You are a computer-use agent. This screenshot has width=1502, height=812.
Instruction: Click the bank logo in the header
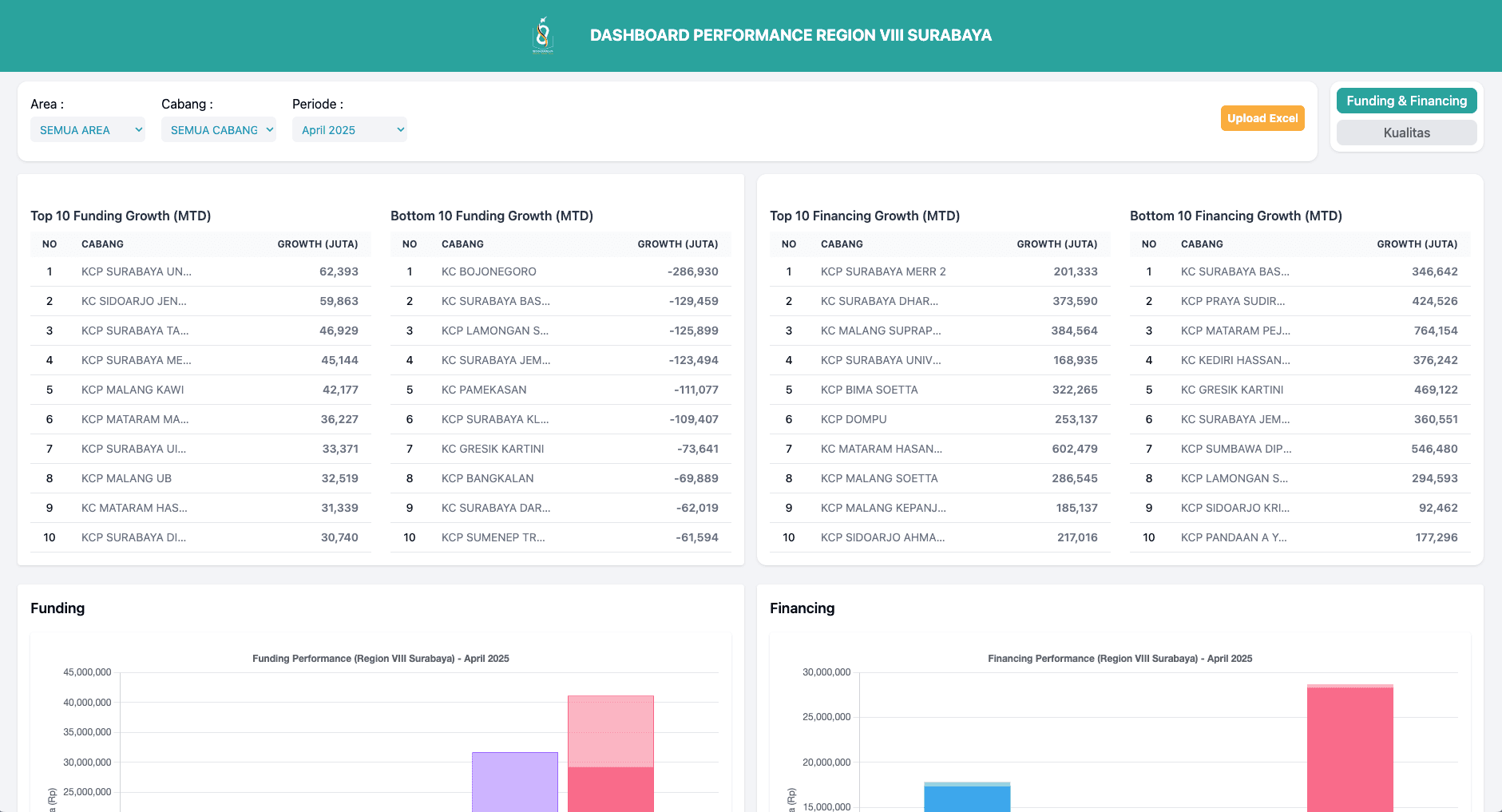click(541, 35)
